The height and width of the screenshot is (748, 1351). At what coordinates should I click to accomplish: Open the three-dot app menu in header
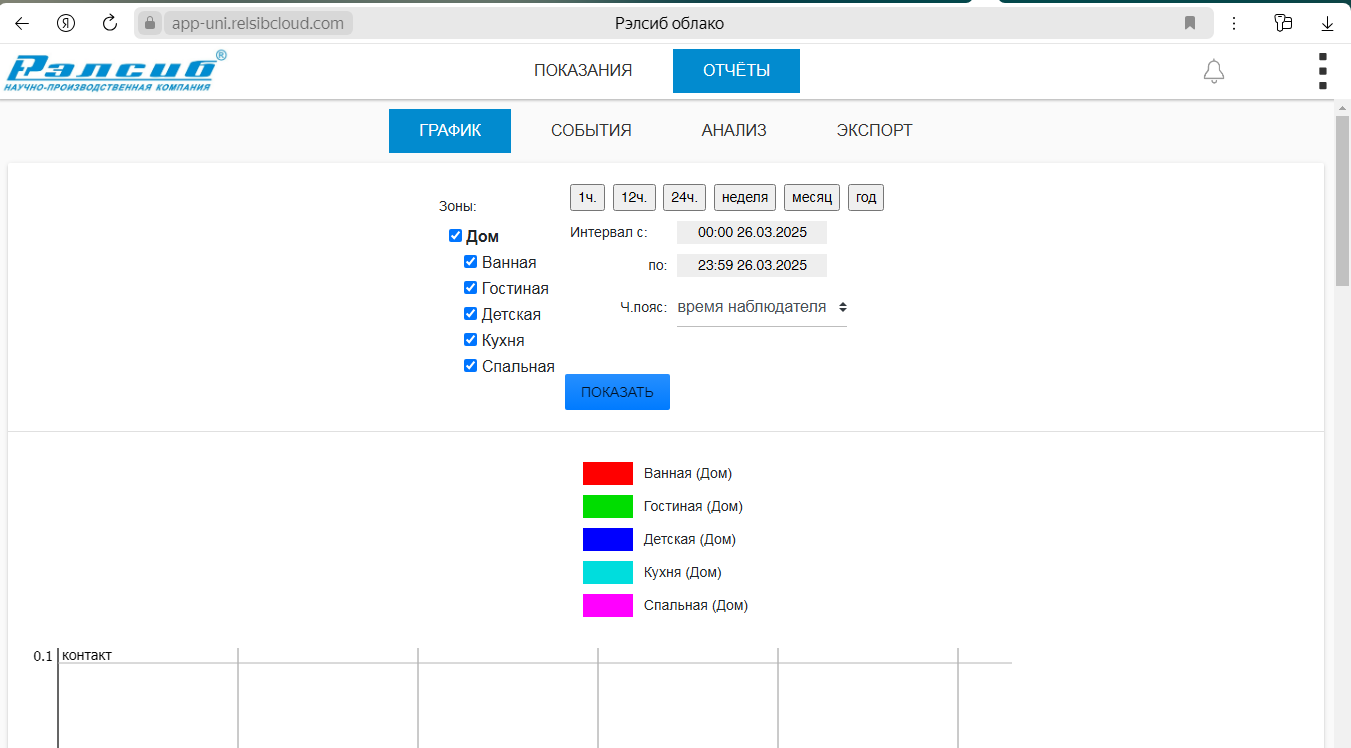1322,71
